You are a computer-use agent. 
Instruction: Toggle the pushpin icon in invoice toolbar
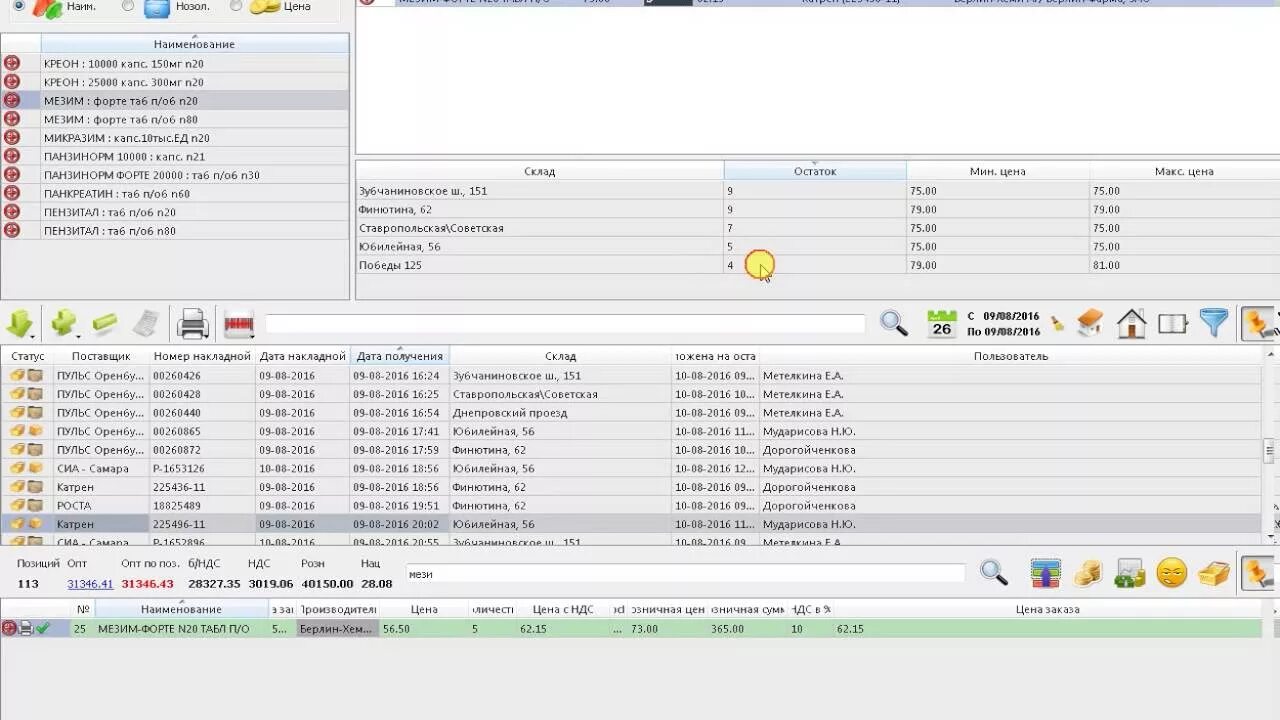(x=1258, y=323)
